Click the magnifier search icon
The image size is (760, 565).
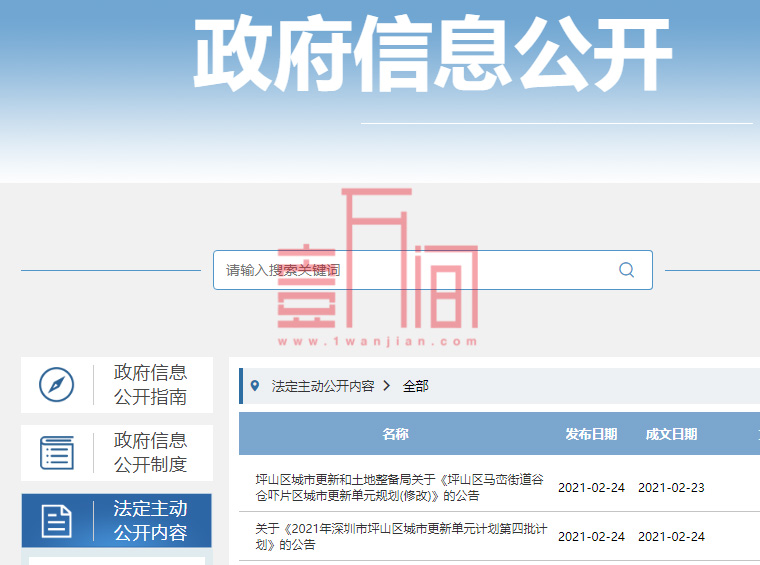(627, 270)
